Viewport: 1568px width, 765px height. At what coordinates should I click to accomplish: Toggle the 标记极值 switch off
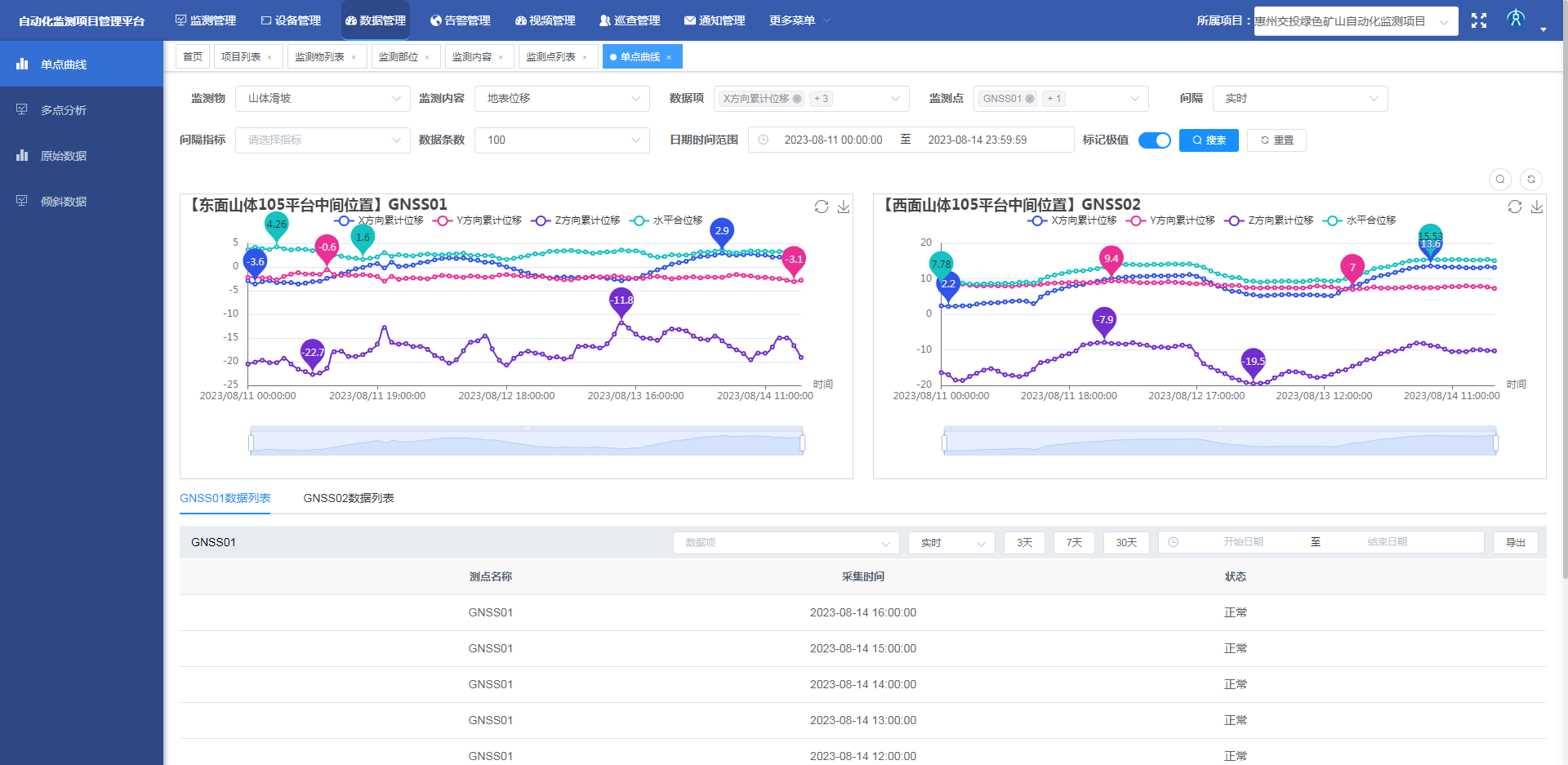(x=1154, y=140)
